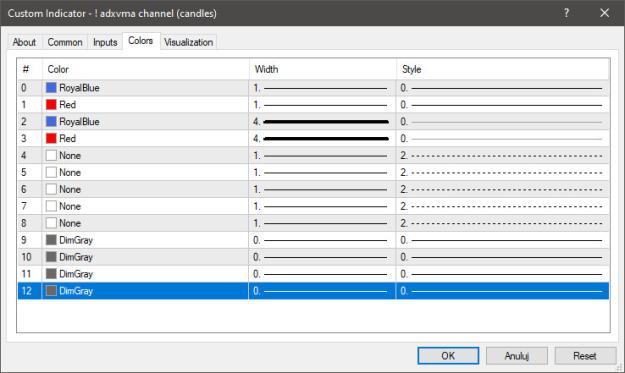The width and height of the screenshot is (625, 373).
Task: Close the Custom Indicator dialog
Action: 604,13
